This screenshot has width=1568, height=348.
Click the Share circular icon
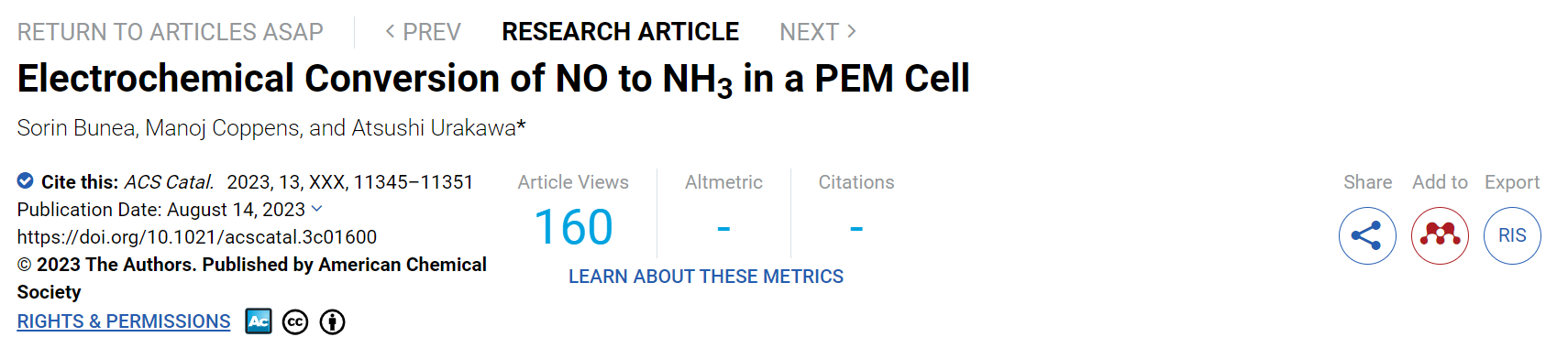pyautogui.click(x=1367, y=235)
